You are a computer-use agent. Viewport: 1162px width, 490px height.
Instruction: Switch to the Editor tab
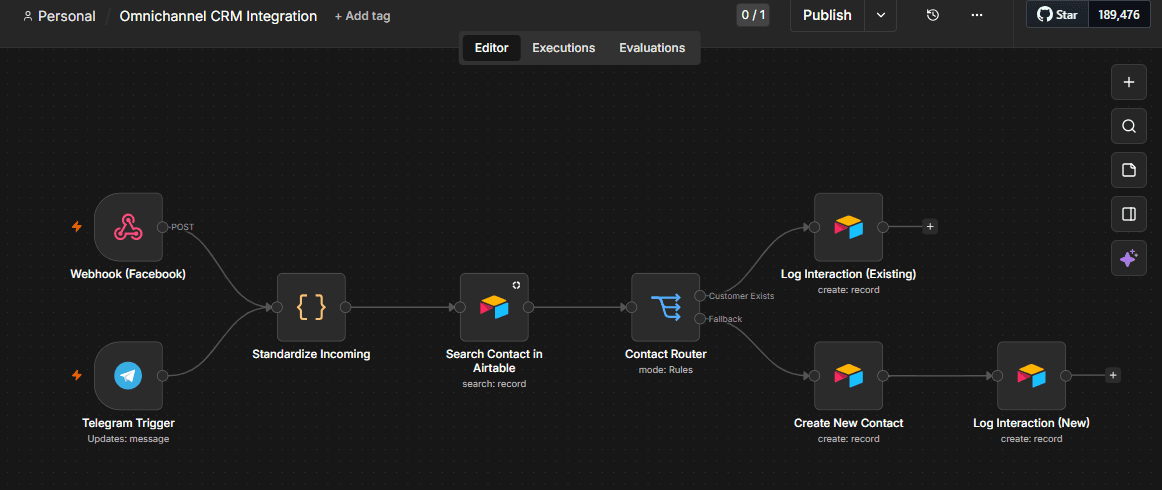click(x=491, y=48)
